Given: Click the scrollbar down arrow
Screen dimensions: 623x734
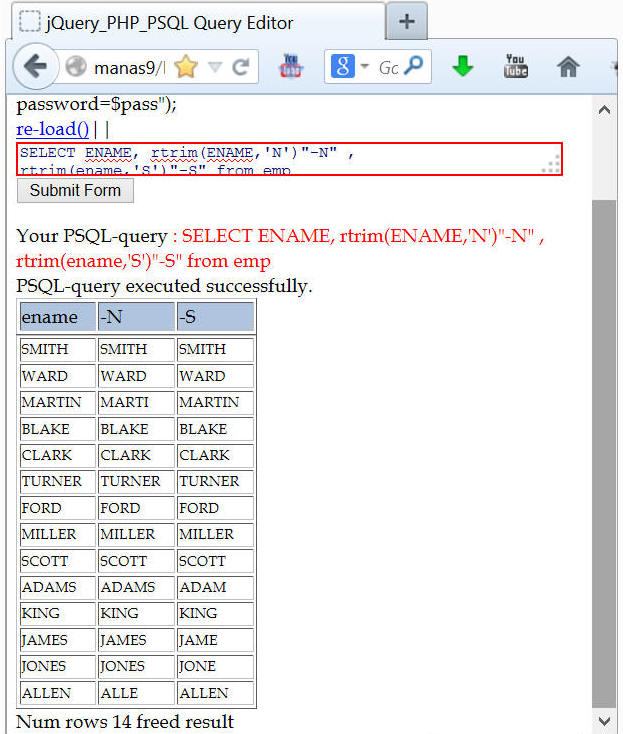Looking at the screenshot, I should click(x=604, y=720).
